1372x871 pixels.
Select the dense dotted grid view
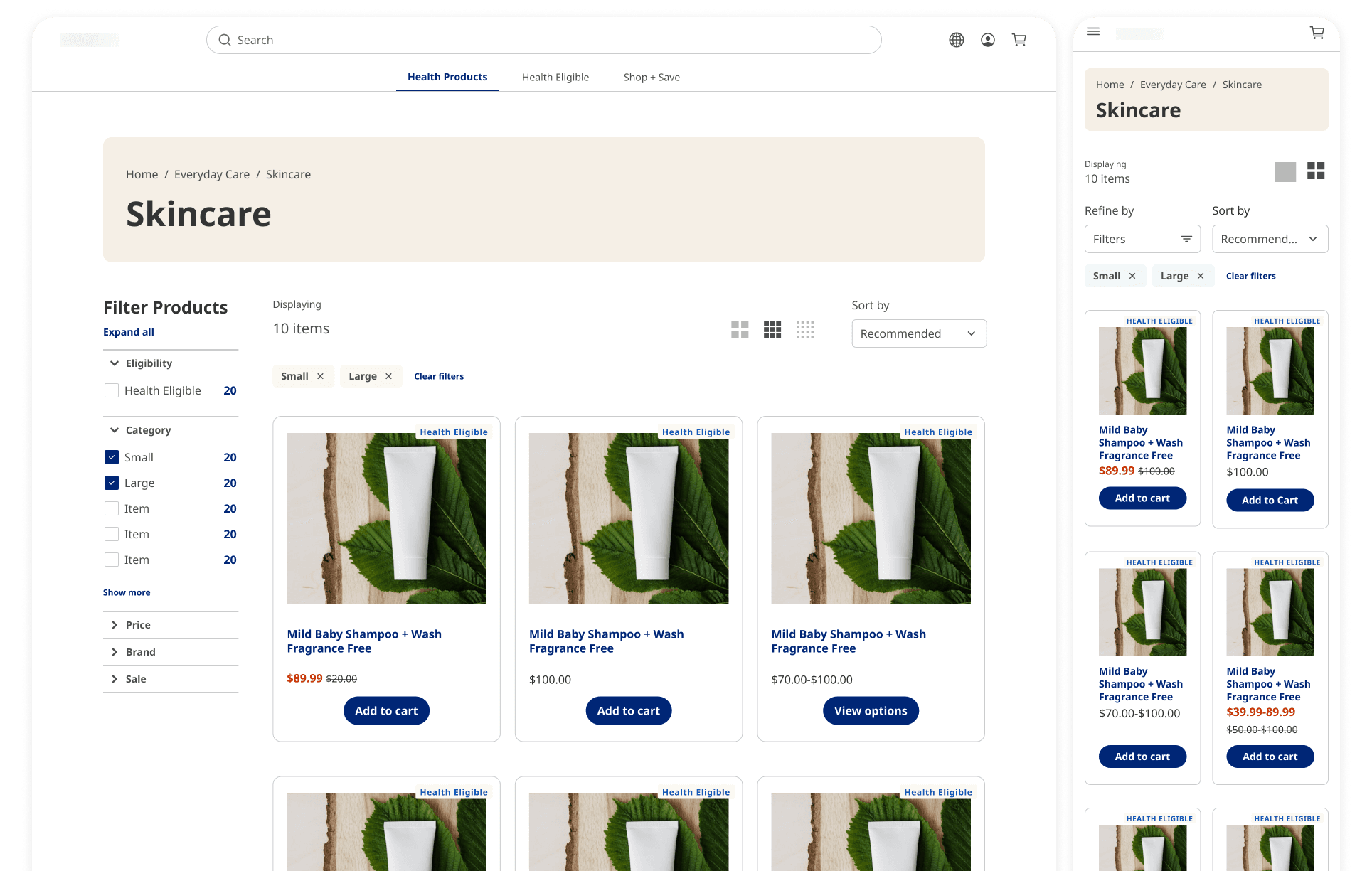(804, 329)
